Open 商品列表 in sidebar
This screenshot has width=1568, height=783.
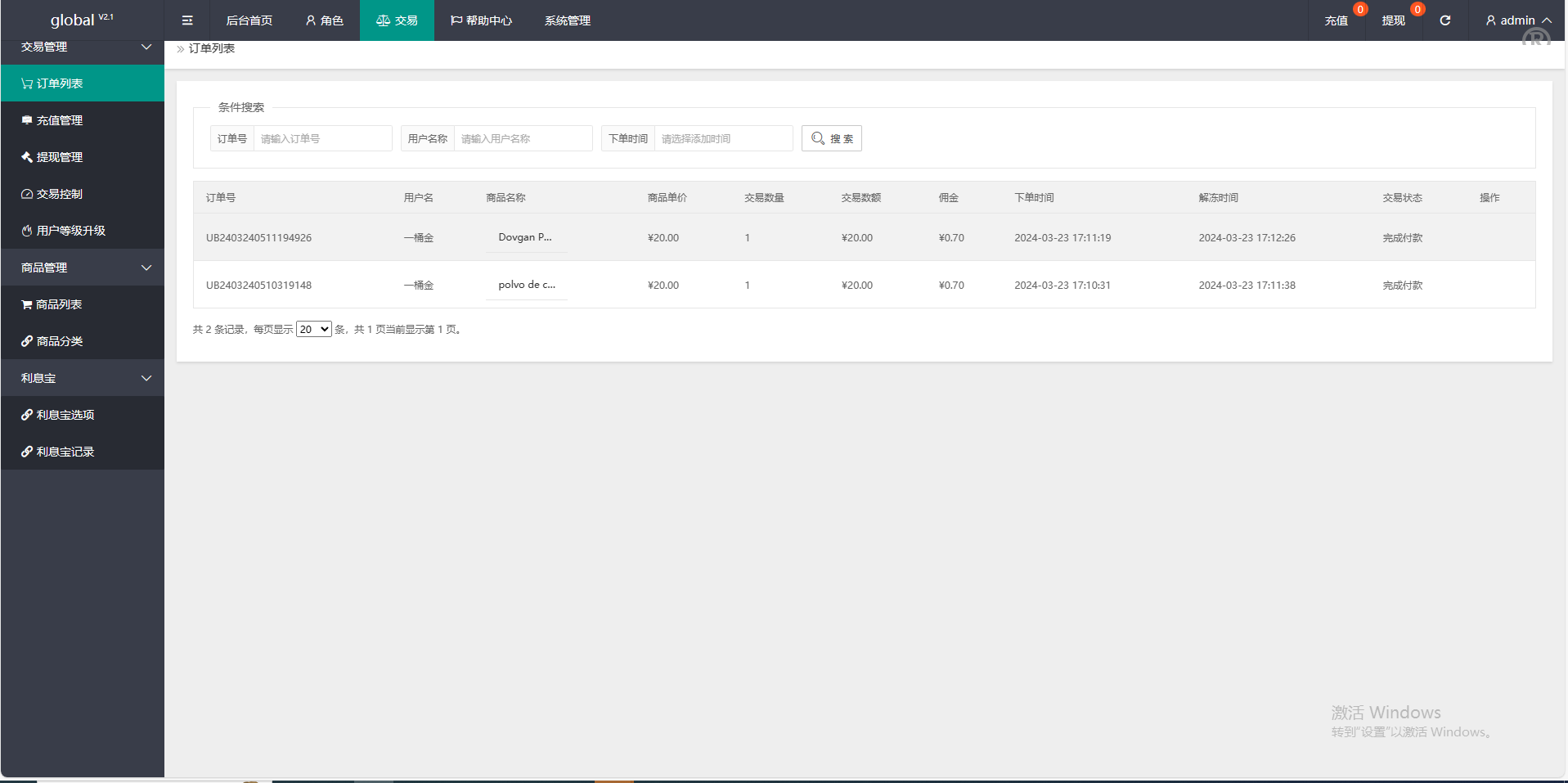(59, 304)
